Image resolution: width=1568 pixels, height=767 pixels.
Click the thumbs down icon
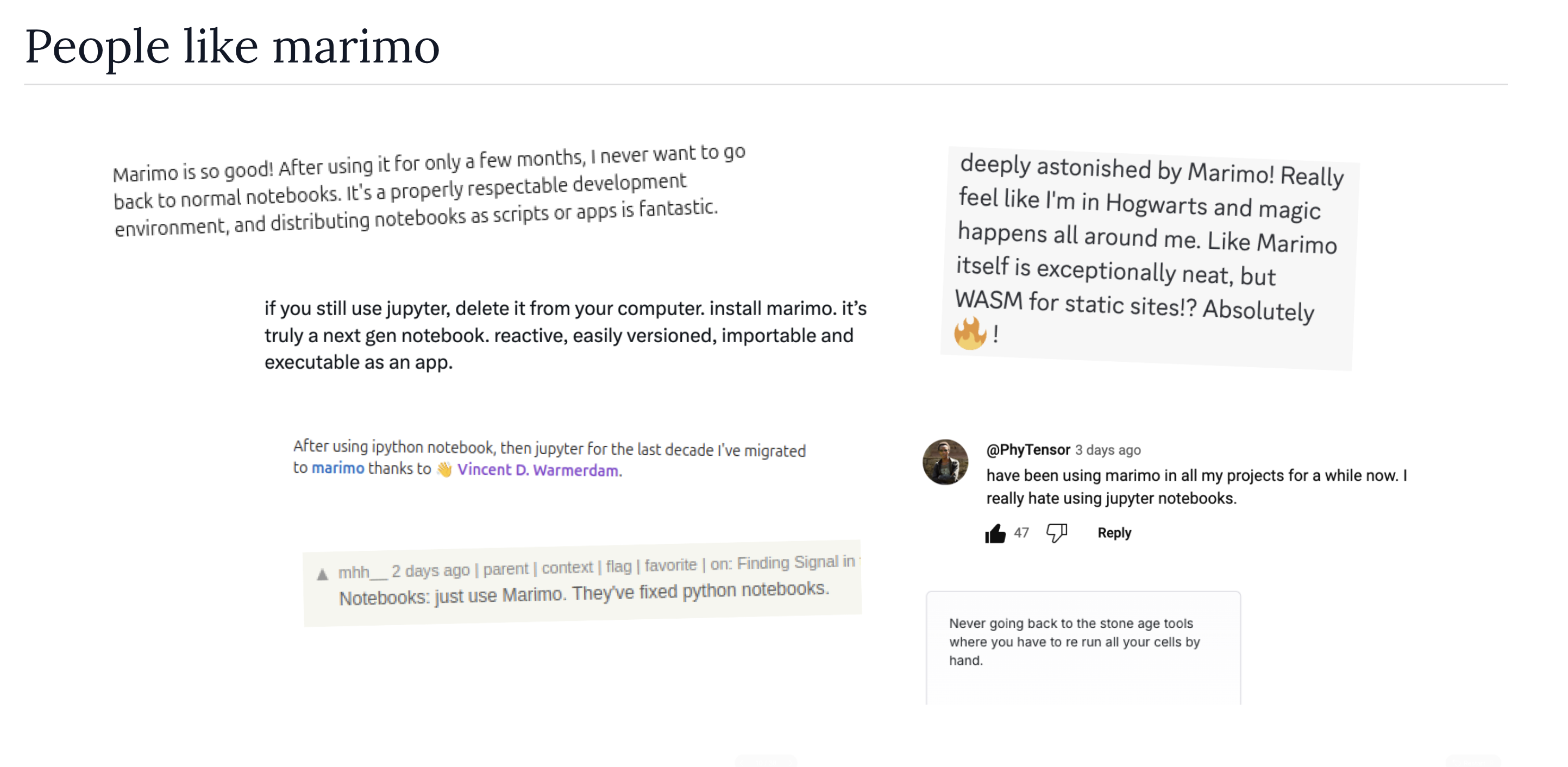click(x=1057, y=533)
